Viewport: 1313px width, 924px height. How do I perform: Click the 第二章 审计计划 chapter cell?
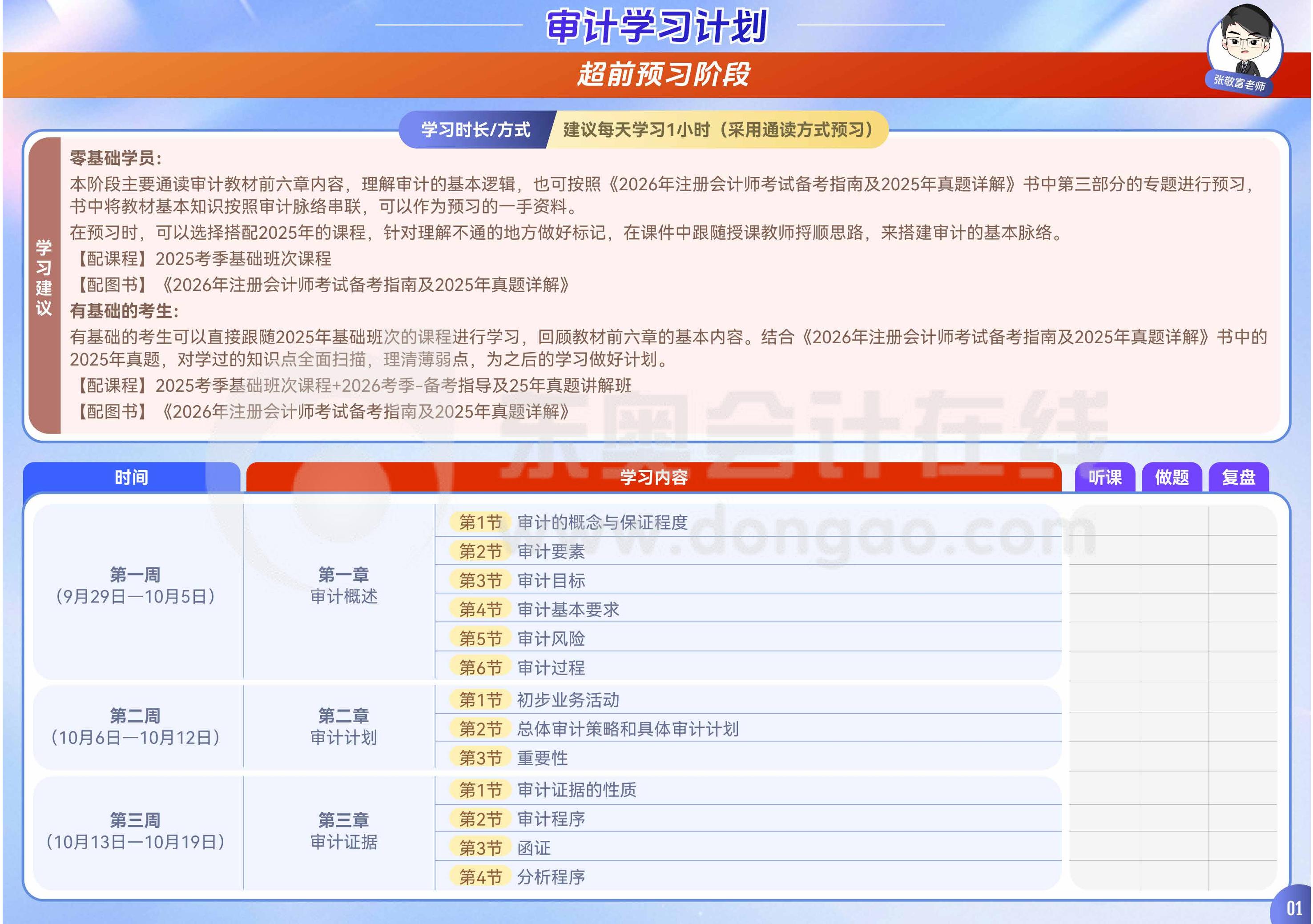pos(344,727)
